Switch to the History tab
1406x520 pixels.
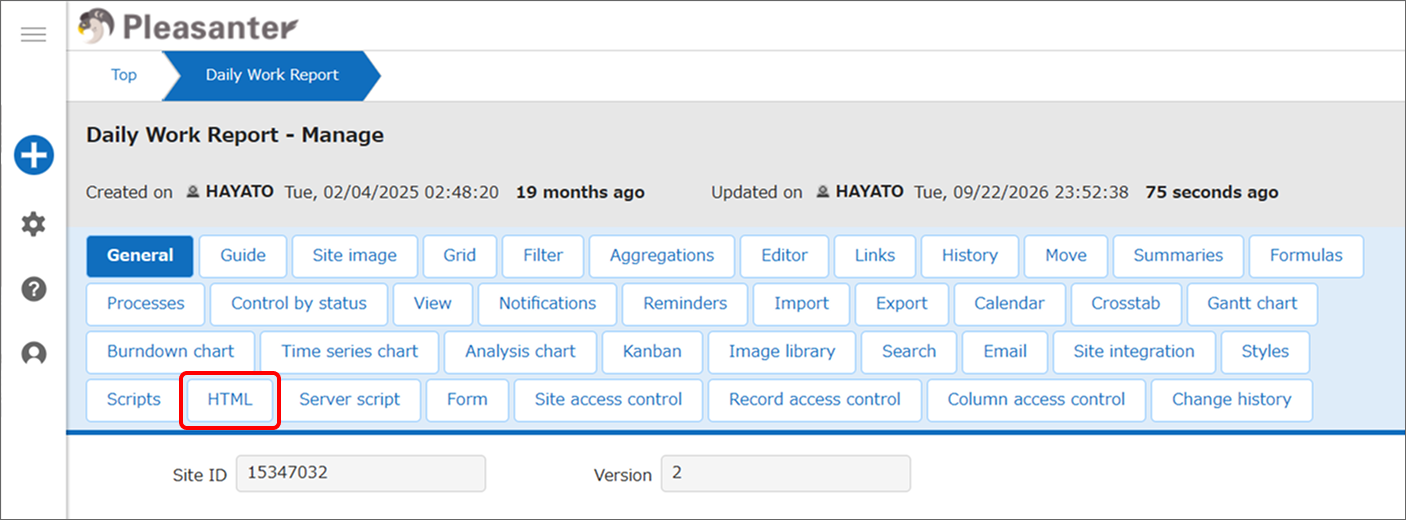pos(970,256)
